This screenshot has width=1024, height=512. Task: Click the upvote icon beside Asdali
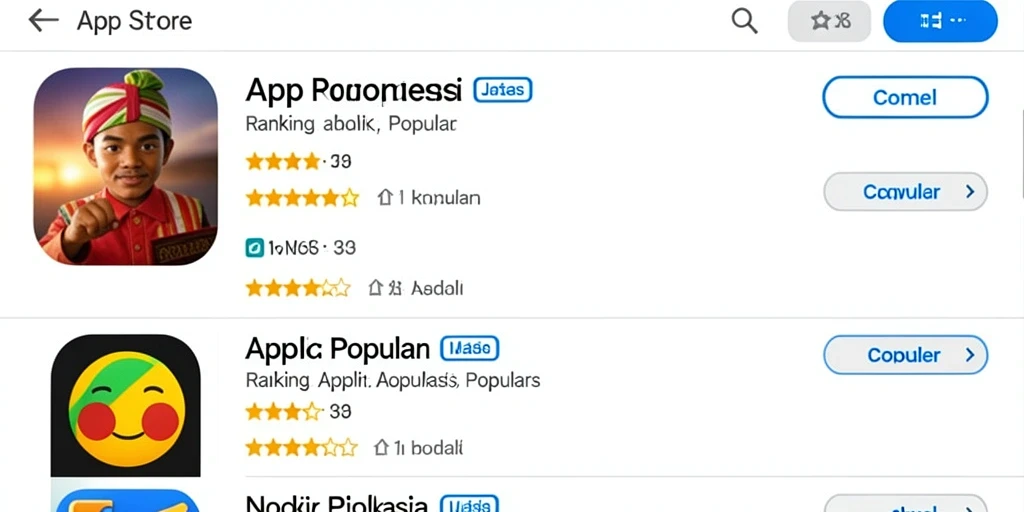[x=376, y=287]
